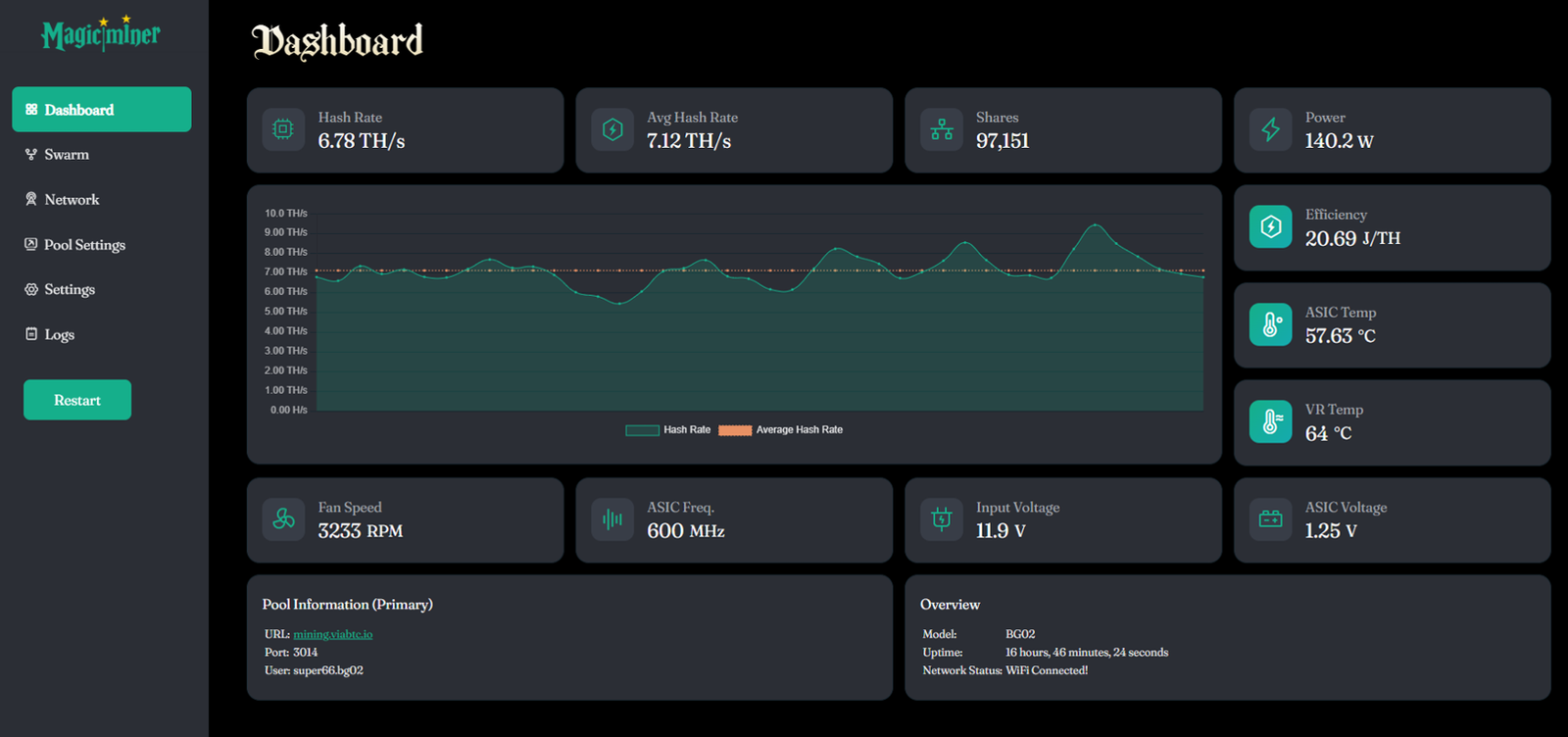Go to Network in the sidebar
Viewport: 1568px width, 737px height.
pos(71,200)
